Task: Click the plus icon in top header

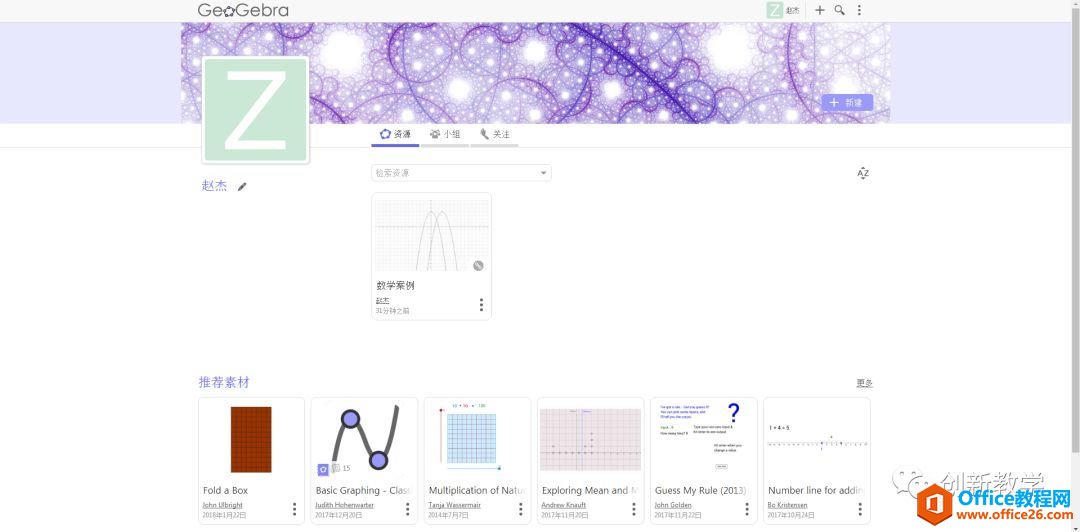Action: 820,10
